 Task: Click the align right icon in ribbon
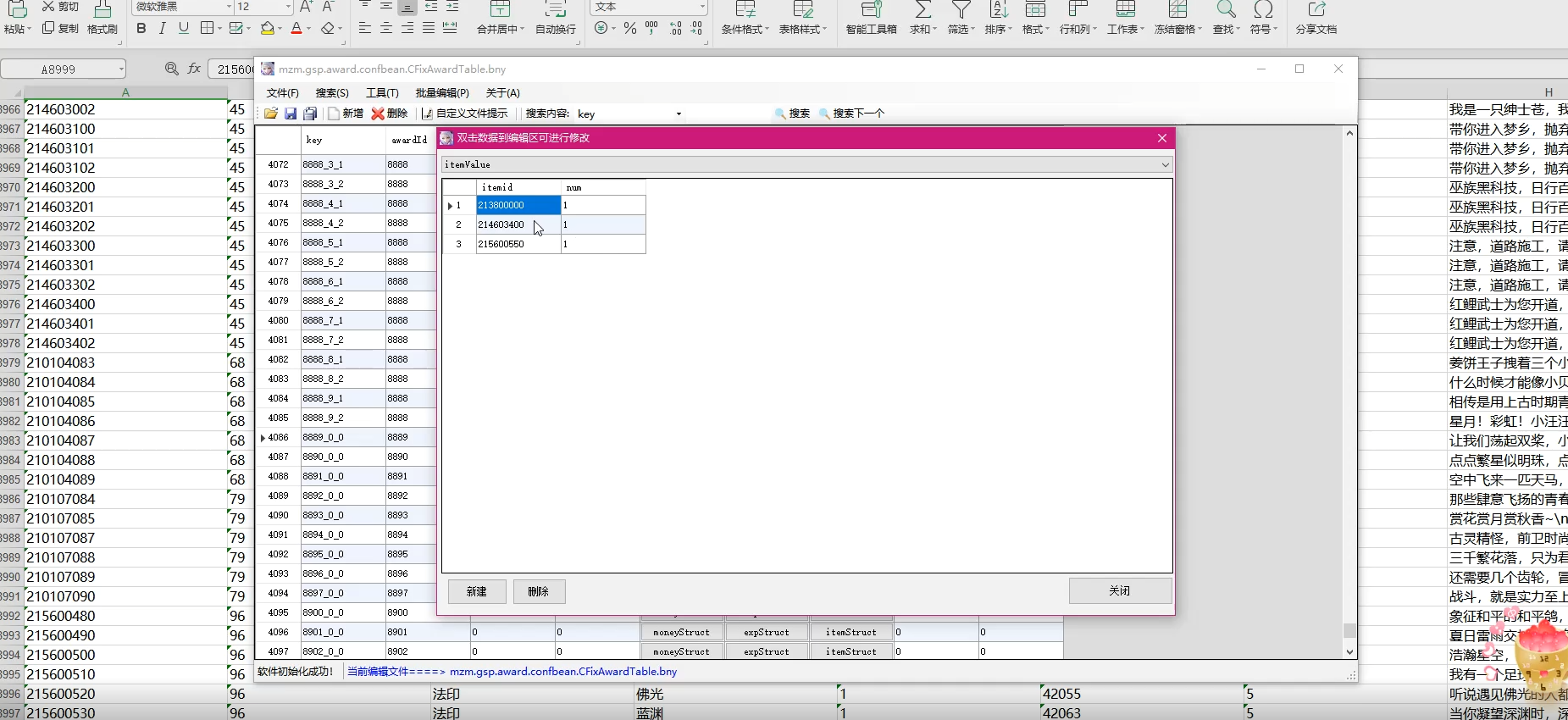click(x=407, y=29)
